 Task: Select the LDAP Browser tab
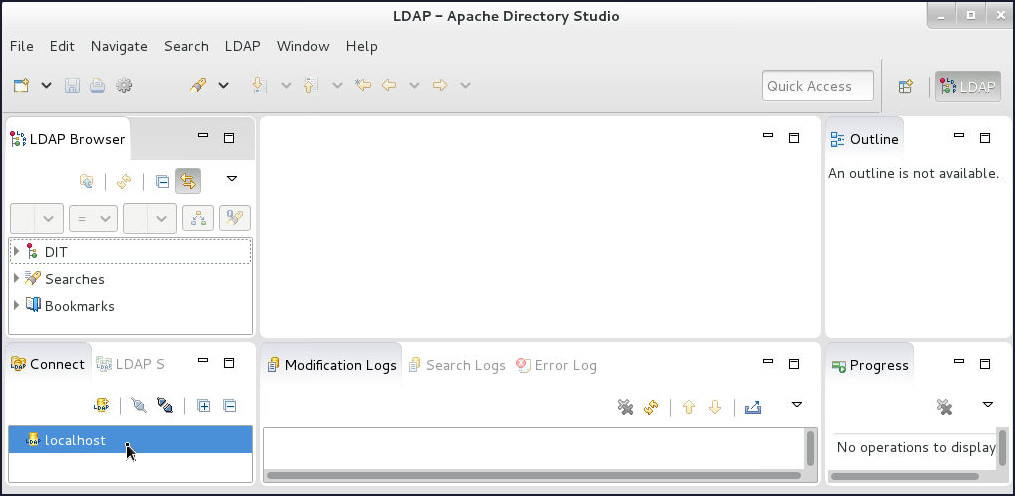pyautogui.click(x=68, y=139)
